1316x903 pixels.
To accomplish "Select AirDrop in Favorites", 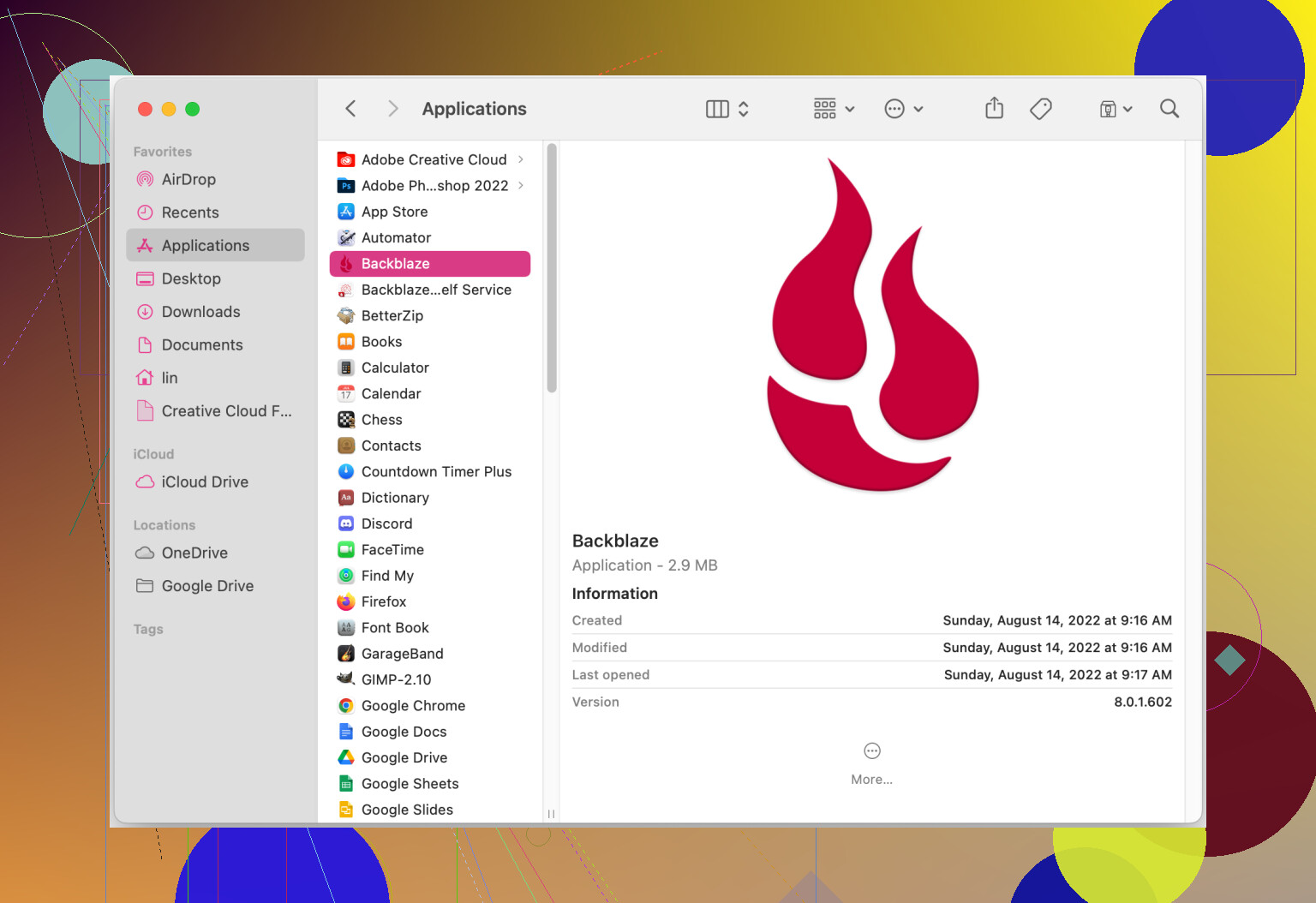I will 188,180.
